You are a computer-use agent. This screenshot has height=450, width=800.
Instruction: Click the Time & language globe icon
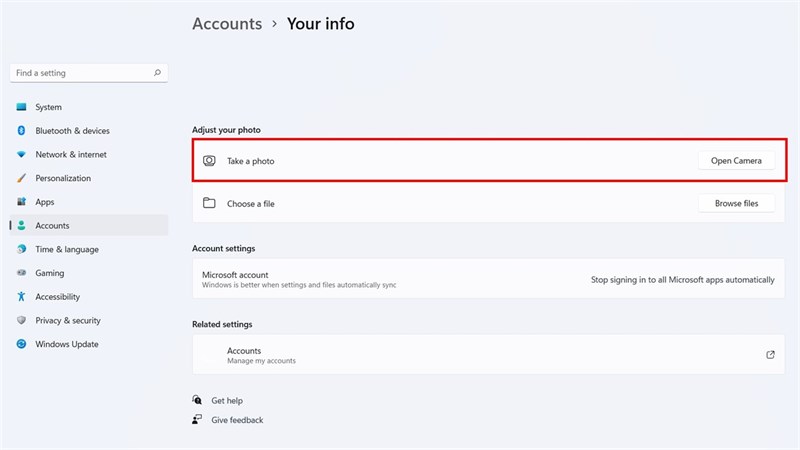[x=21, y=249]
